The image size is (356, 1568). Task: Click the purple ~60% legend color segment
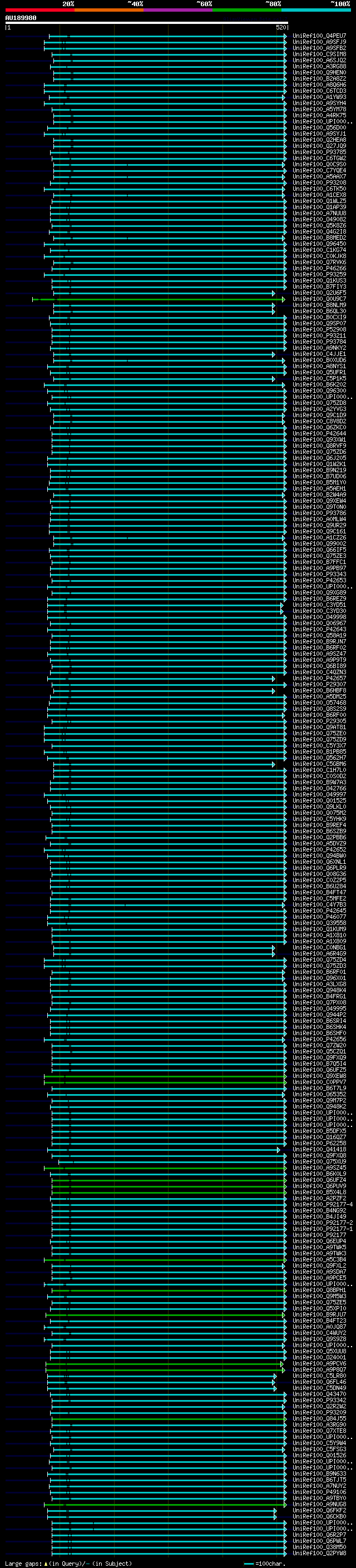pos(179,10)
